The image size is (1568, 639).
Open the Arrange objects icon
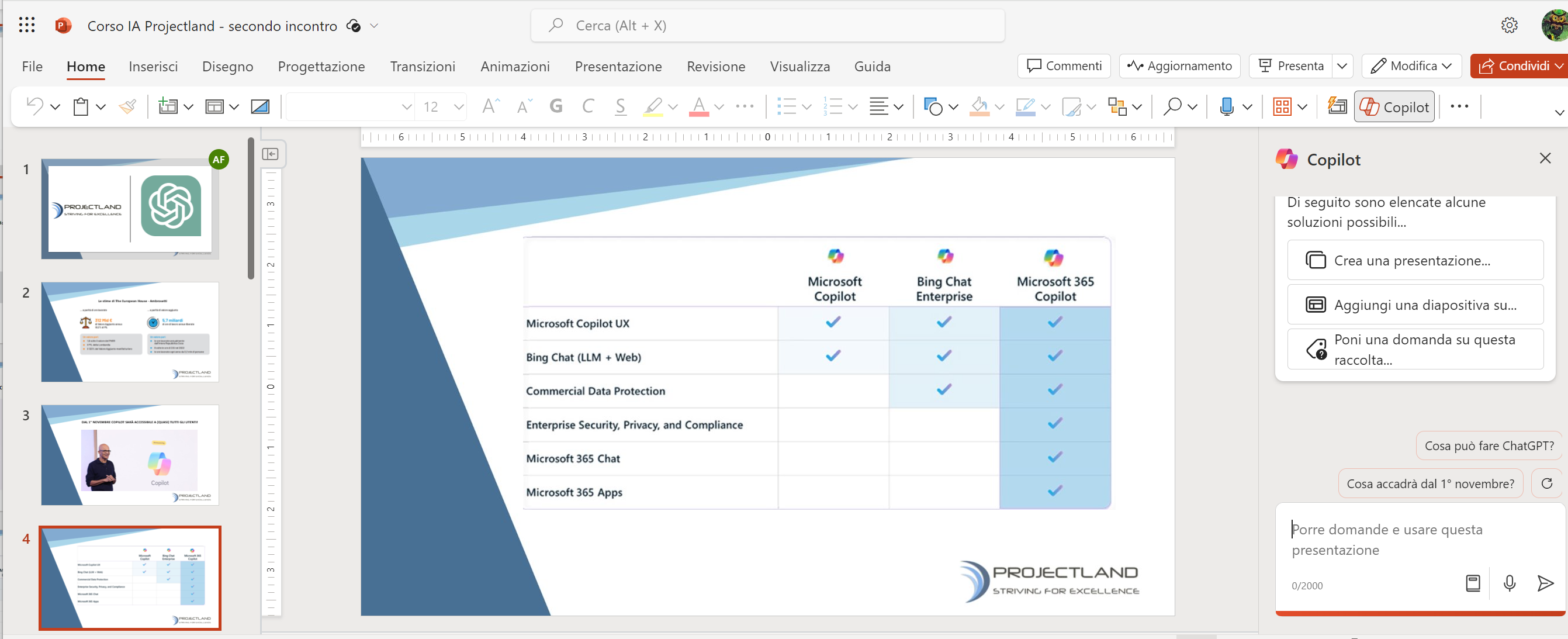tap(1117, 106)
